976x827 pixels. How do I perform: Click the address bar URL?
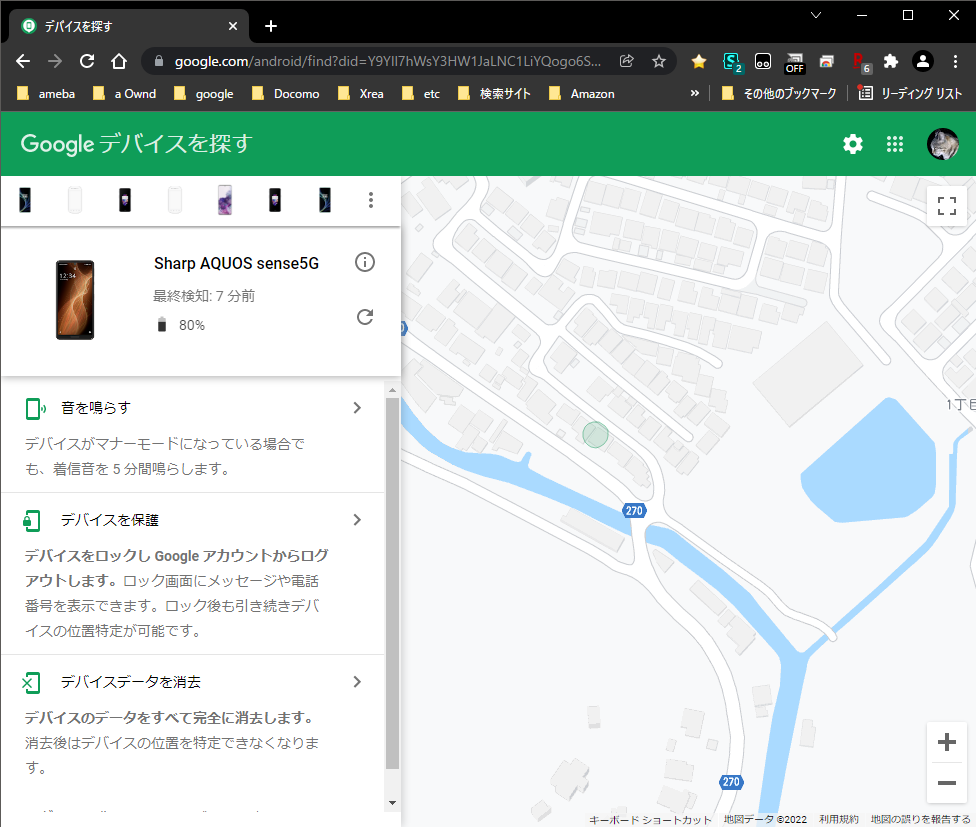coord(387,61)
